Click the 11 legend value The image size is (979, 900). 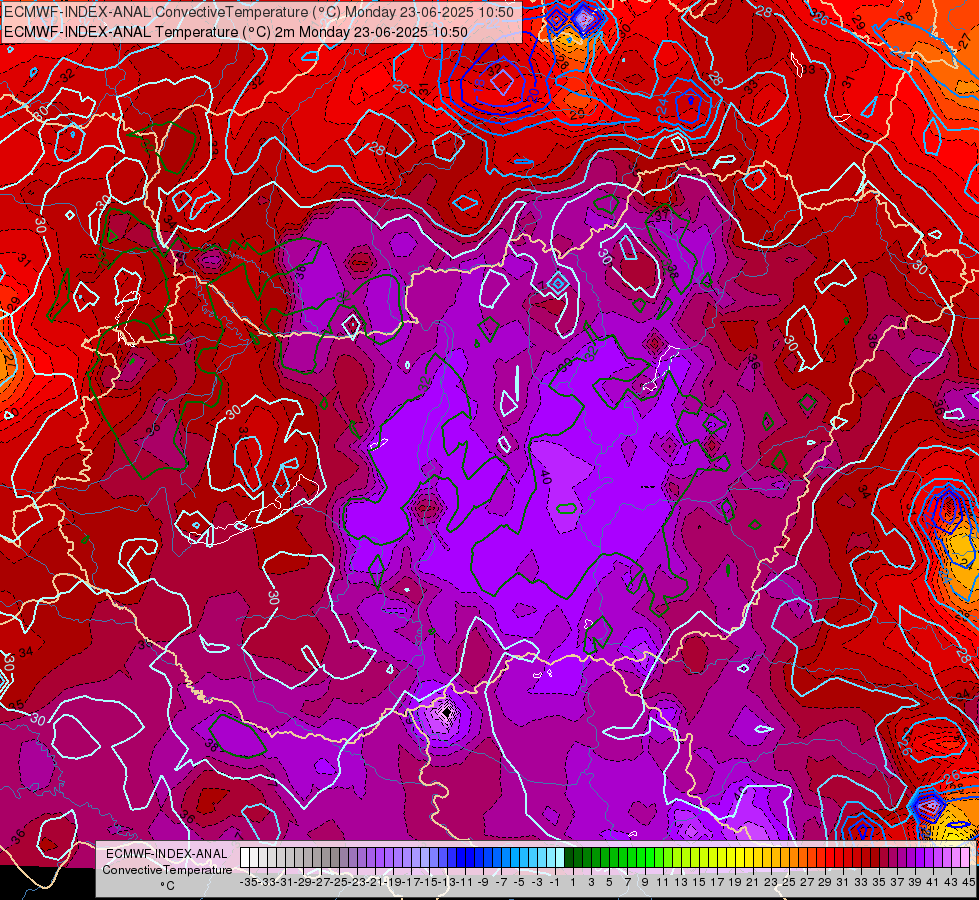click(x=662, y=882)
